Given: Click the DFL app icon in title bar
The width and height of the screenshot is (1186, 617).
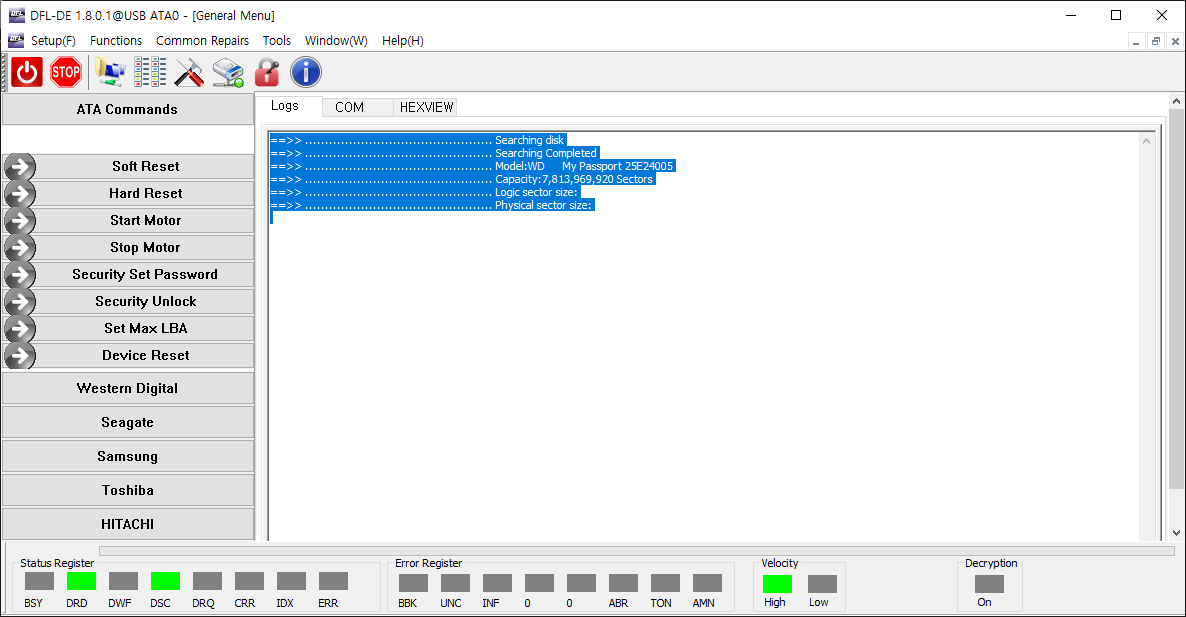Looking at the screenshot, I should [16, 15].
